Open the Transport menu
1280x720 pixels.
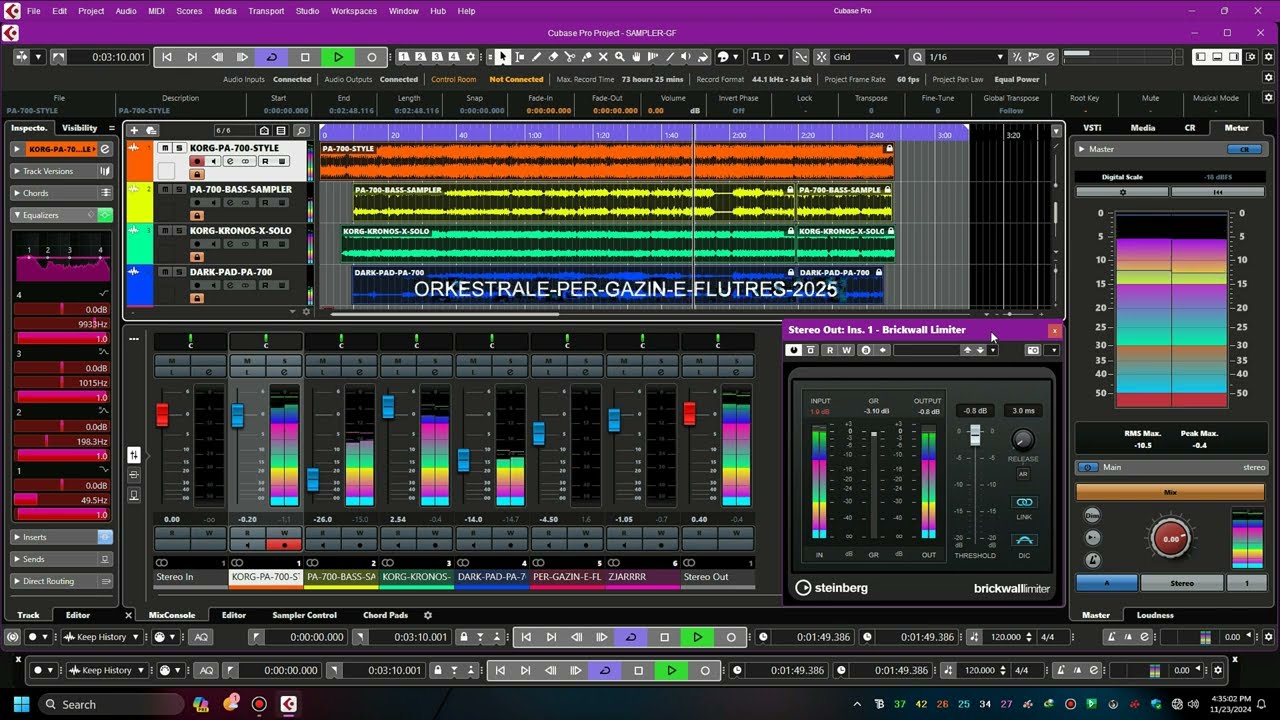point(266,11)
